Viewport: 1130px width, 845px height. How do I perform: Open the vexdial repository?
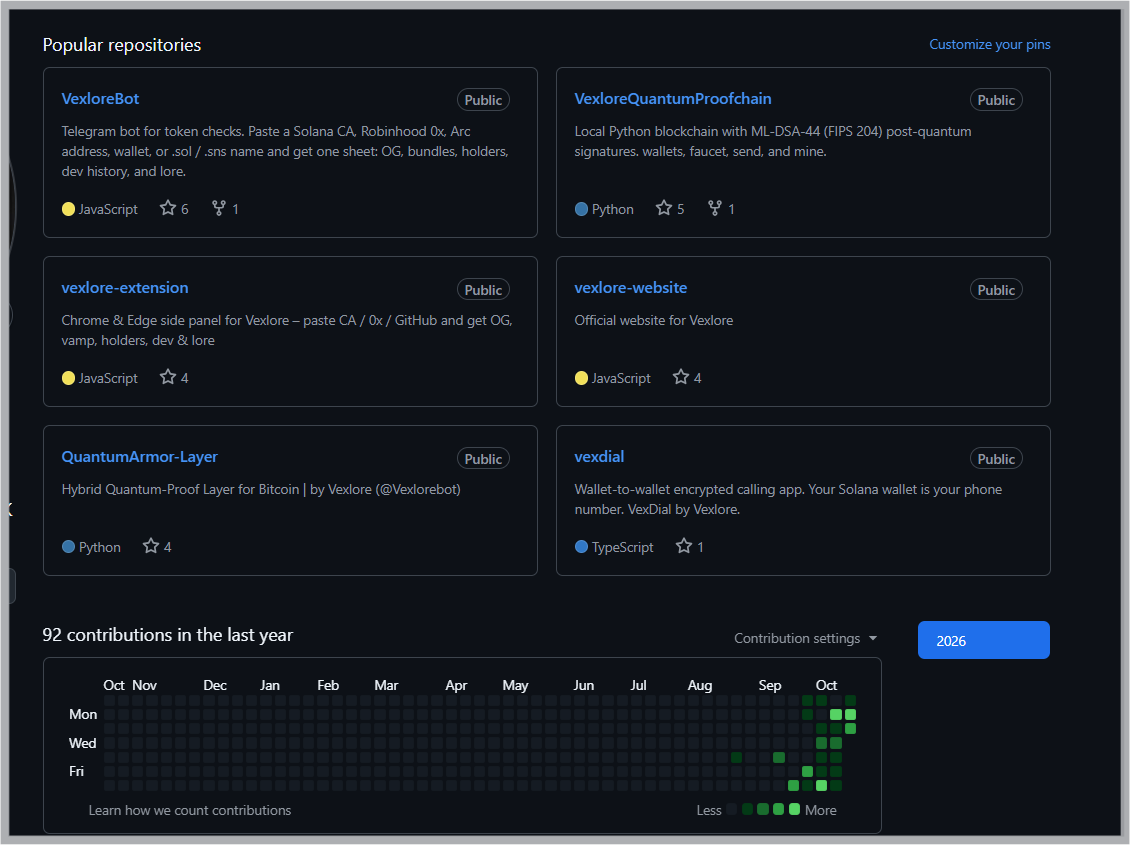point(599,457)
